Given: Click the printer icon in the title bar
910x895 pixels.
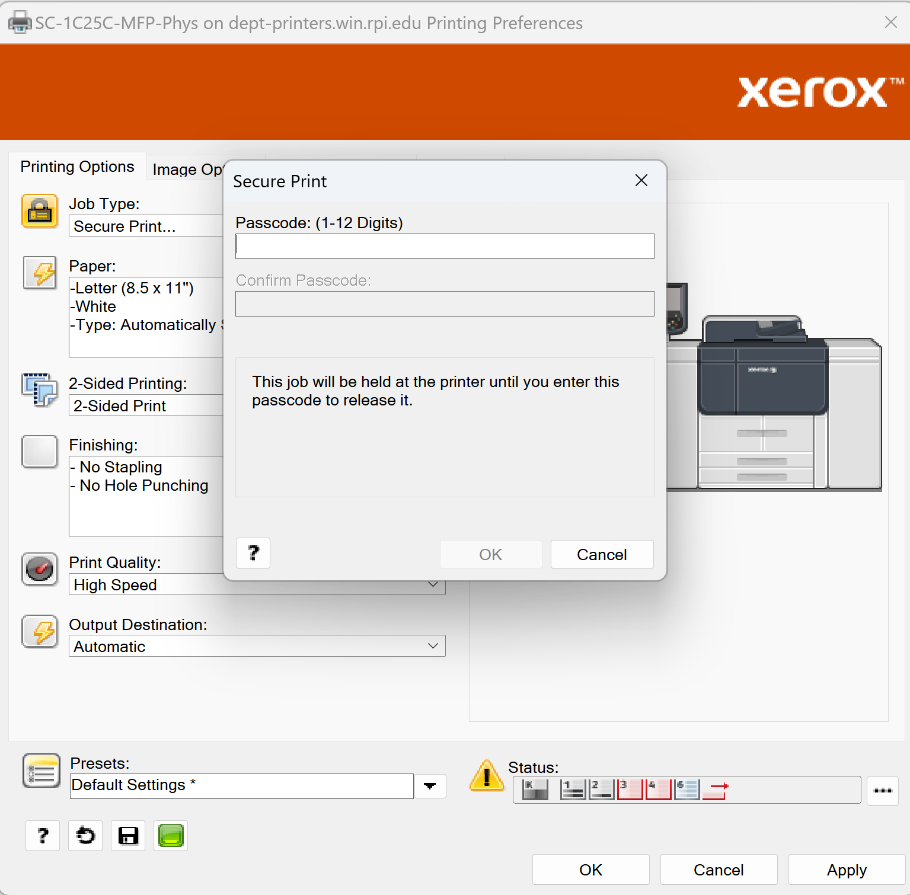Looking at the screenshot, I should [x=20, y=23].
